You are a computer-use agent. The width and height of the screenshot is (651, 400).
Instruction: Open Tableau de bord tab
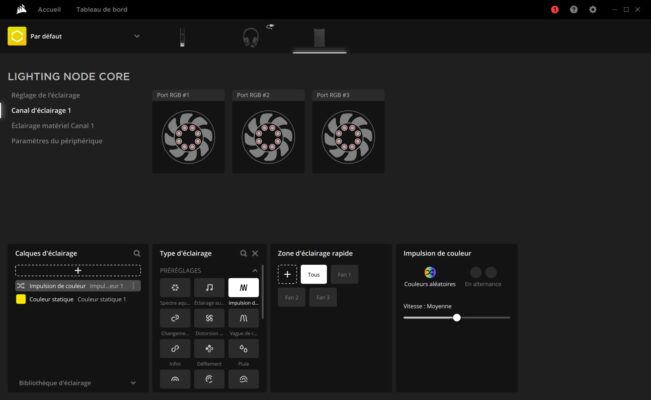(102, 10)
